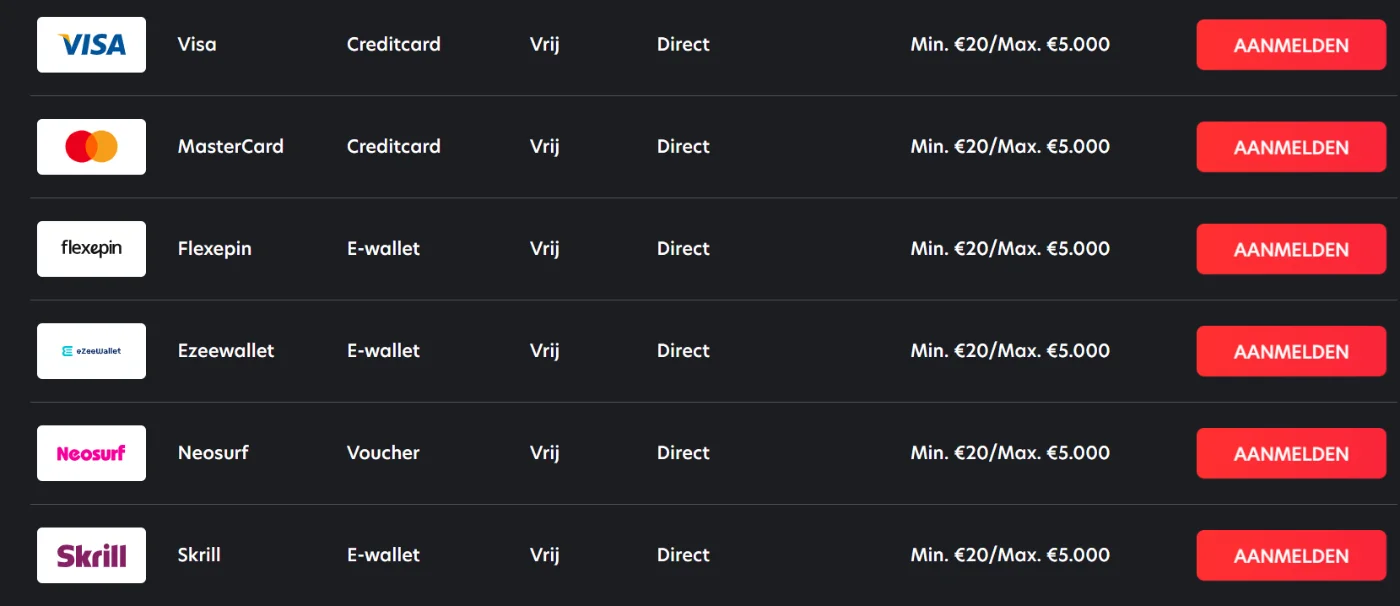This screenshot has height=606, width=1400.
Task: Click Aanmelden in the Ezeewallet row
Action: coord(1291,351)
